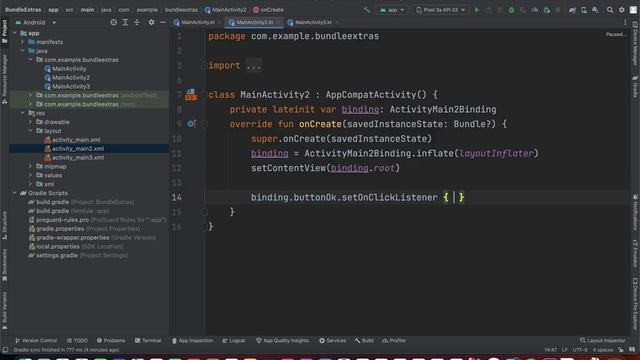Viewport: 640px width, 360px height.
Task: Open Build Variants side tab
Action: (4, 310)
